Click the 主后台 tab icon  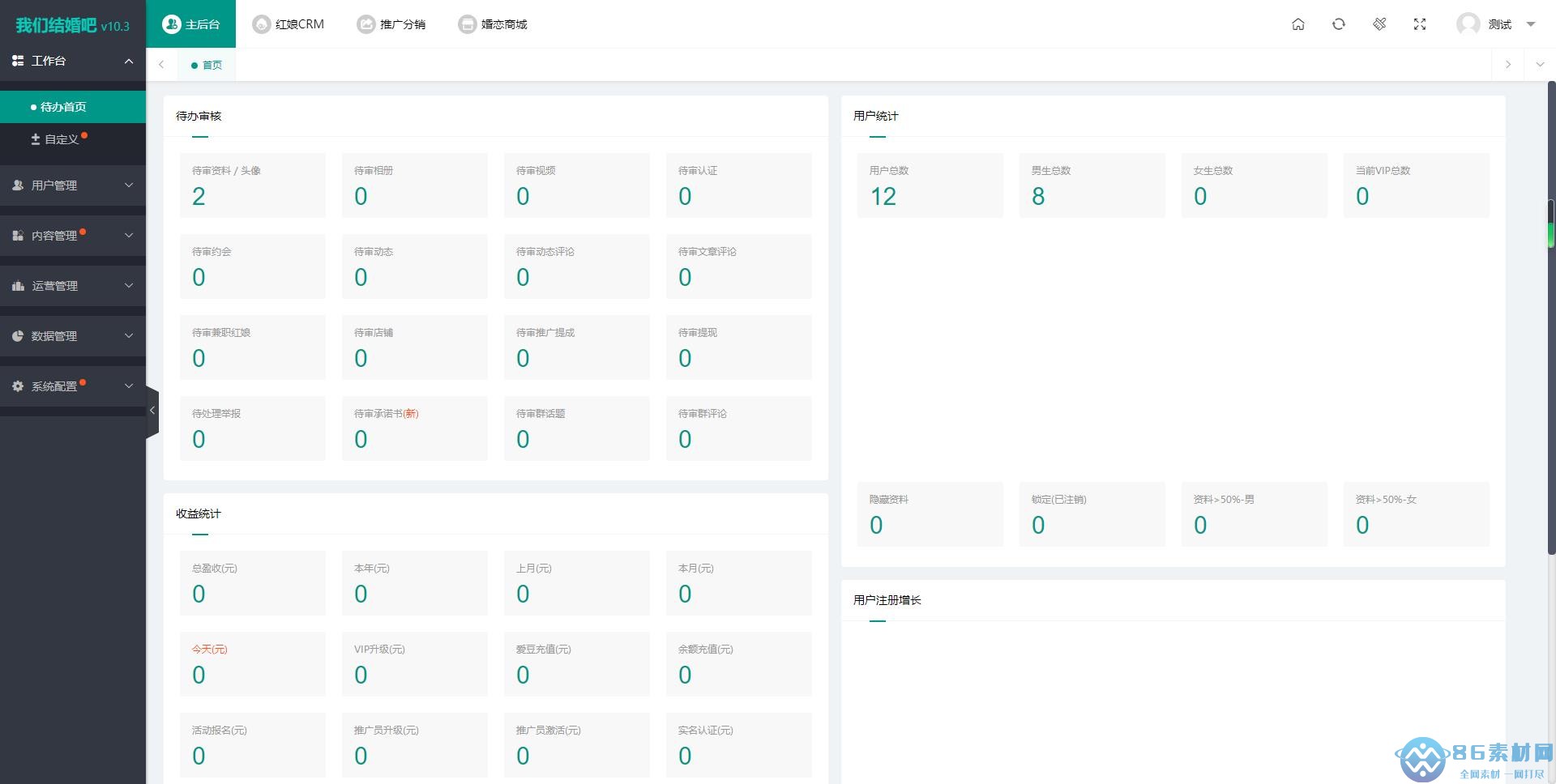coord(171,24)
